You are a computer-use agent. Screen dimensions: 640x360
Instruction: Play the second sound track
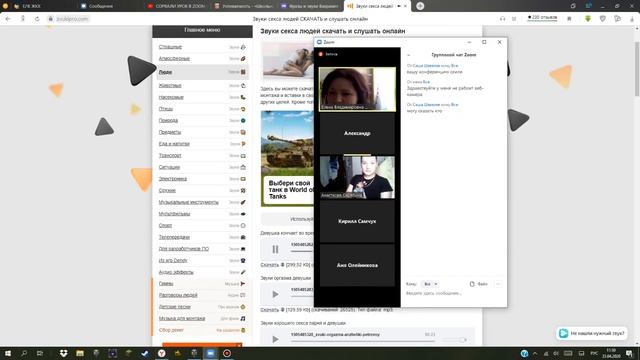point(275,294)
